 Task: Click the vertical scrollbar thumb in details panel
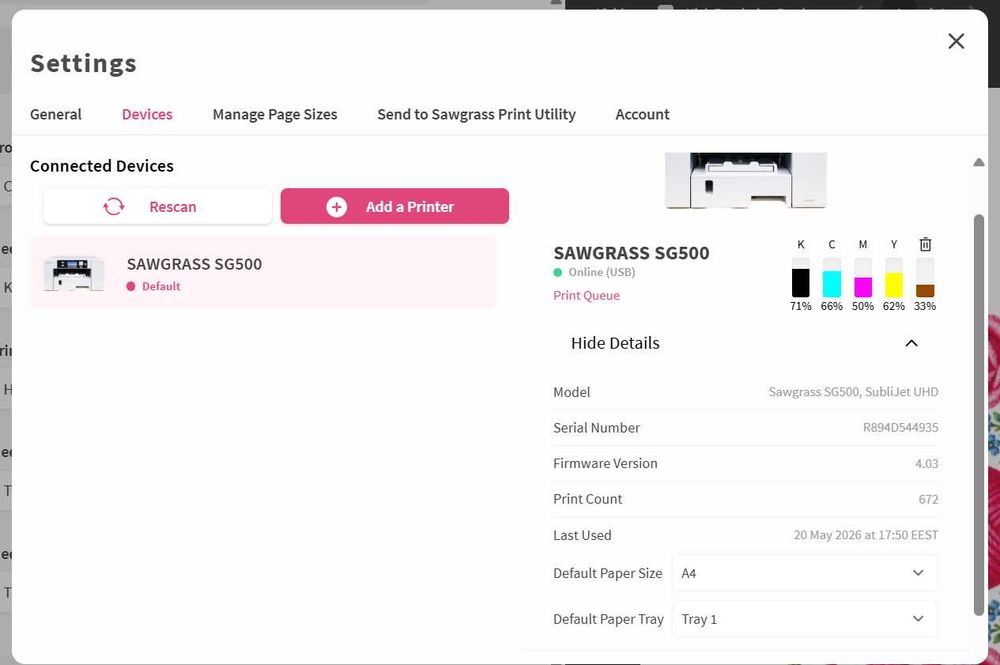point(978,415)
